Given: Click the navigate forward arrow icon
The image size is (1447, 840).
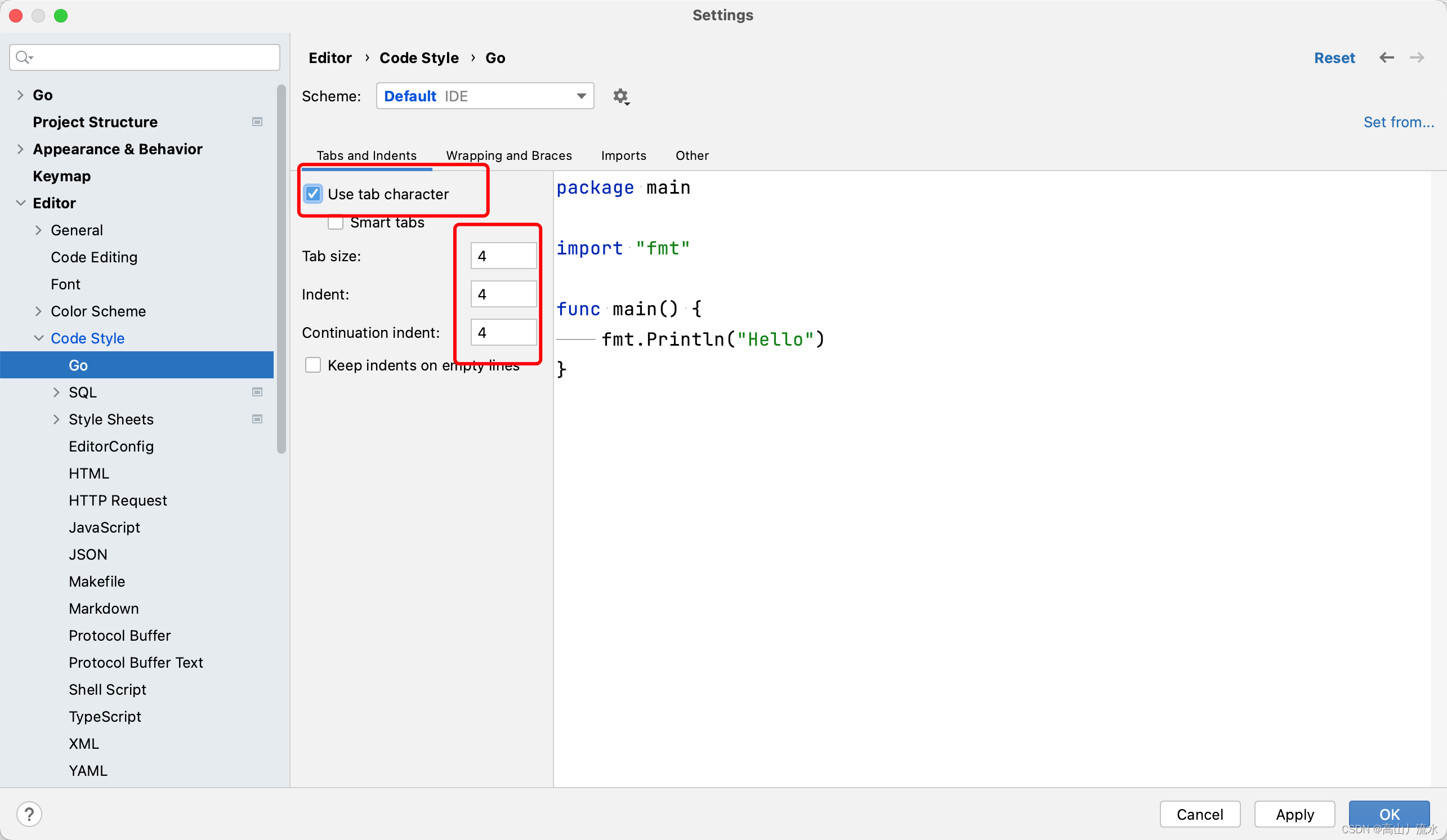Looking at the screenshot, I should [x=1417, y=57].
